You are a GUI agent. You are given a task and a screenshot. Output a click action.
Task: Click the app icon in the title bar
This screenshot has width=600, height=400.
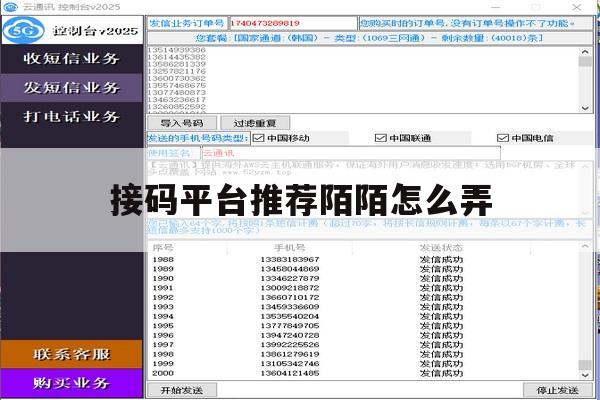click(x=10, y=7)
